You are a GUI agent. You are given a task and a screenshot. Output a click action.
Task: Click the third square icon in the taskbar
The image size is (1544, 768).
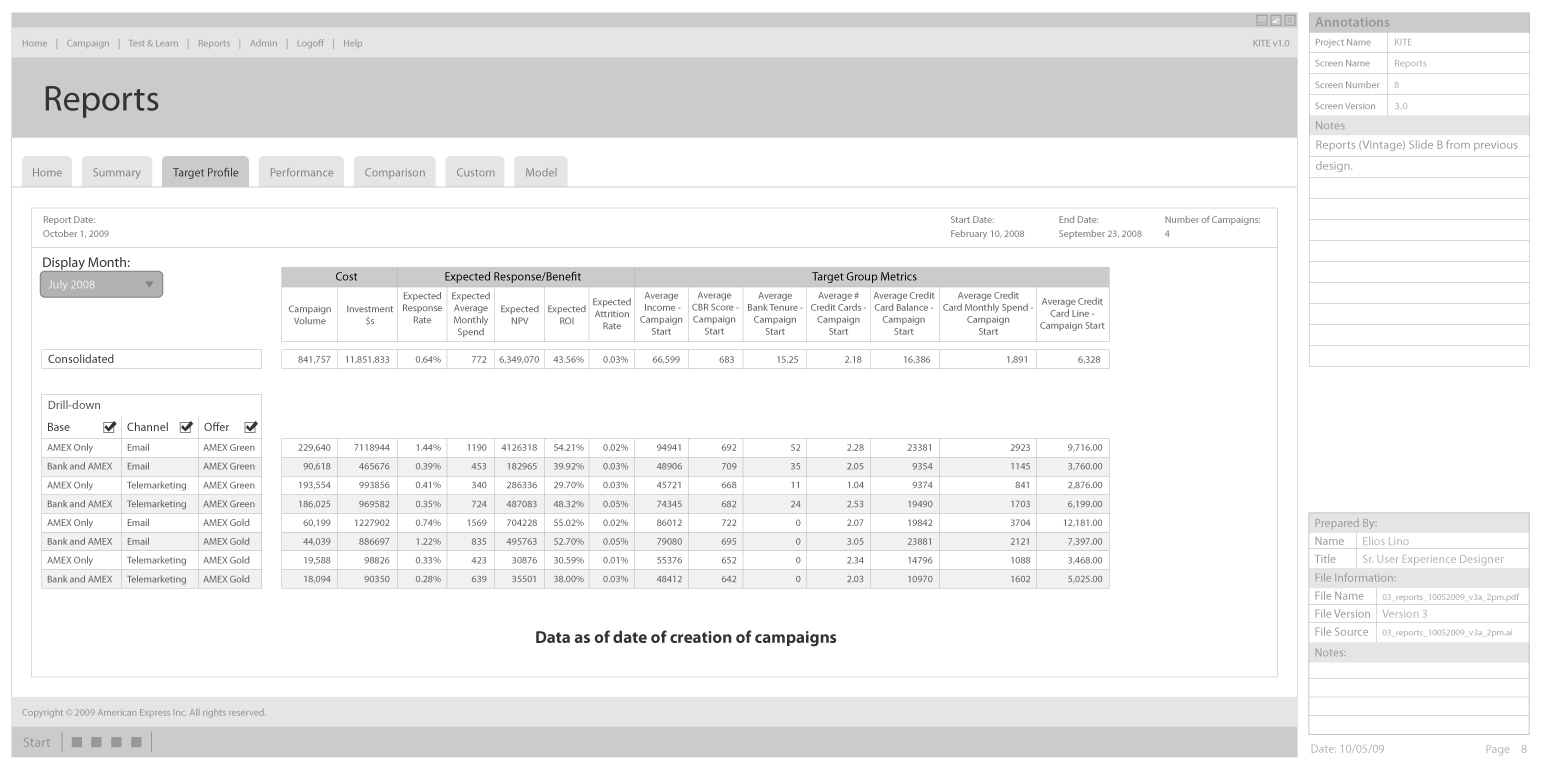pyautogui.click(x=116, y=742)
